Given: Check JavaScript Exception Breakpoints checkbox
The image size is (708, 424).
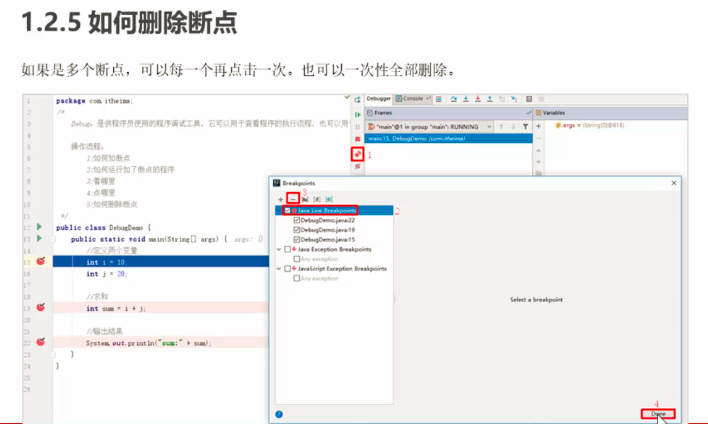Looking at the screenshot, I should (x=288, y=269).
